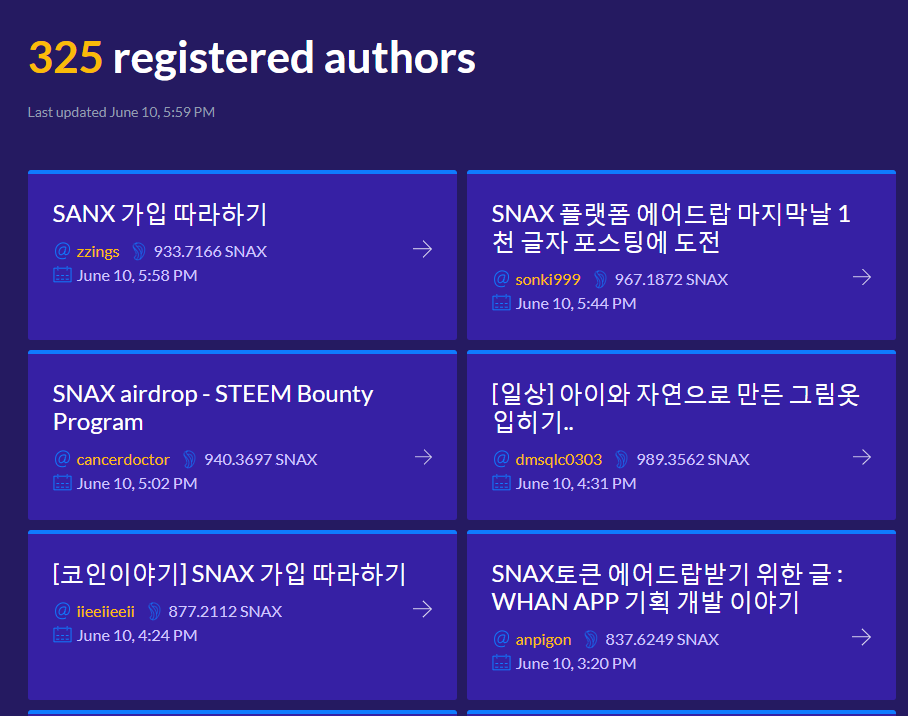Open author profile sonki999

click(x=548, y=280)
